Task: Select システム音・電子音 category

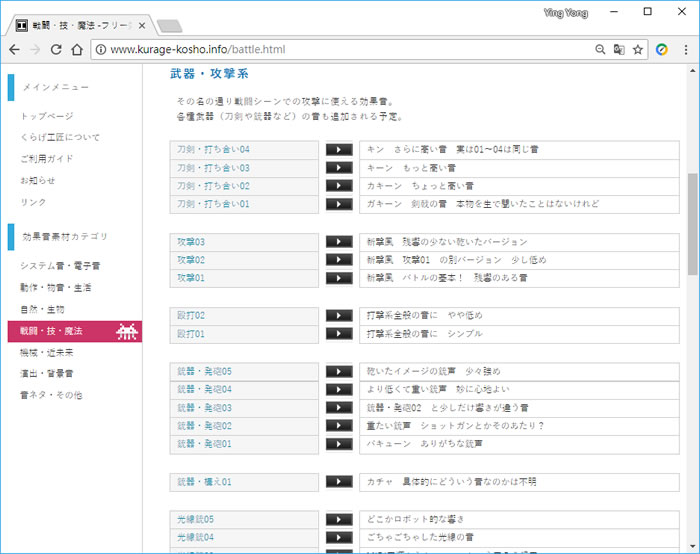Action: point(60,266)
